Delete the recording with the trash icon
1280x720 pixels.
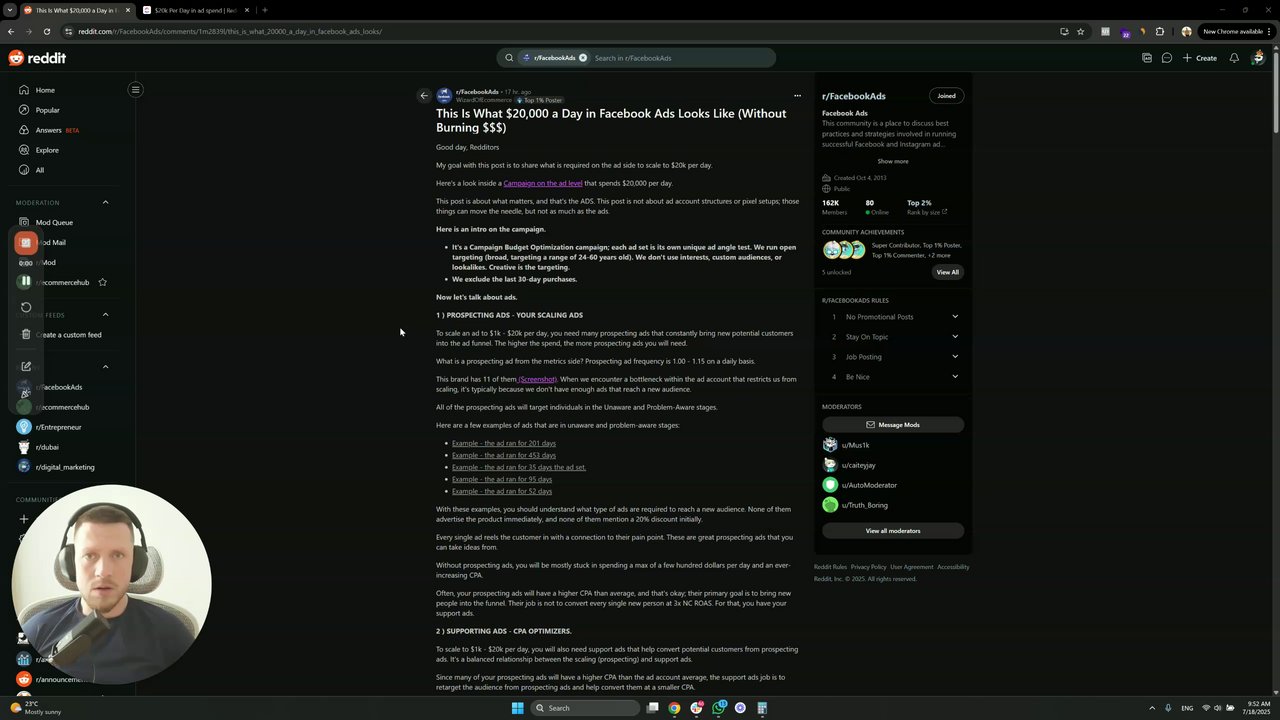pos(26,334)
